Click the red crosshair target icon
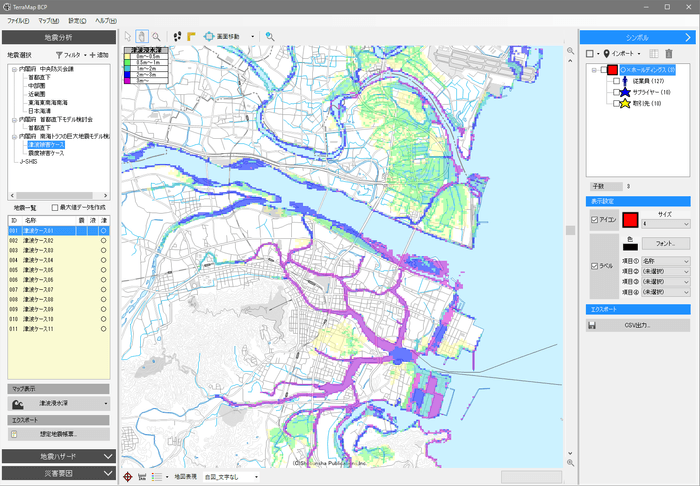Image resolution: width=700 pixels, height=486 pixels. coord(127,477)
